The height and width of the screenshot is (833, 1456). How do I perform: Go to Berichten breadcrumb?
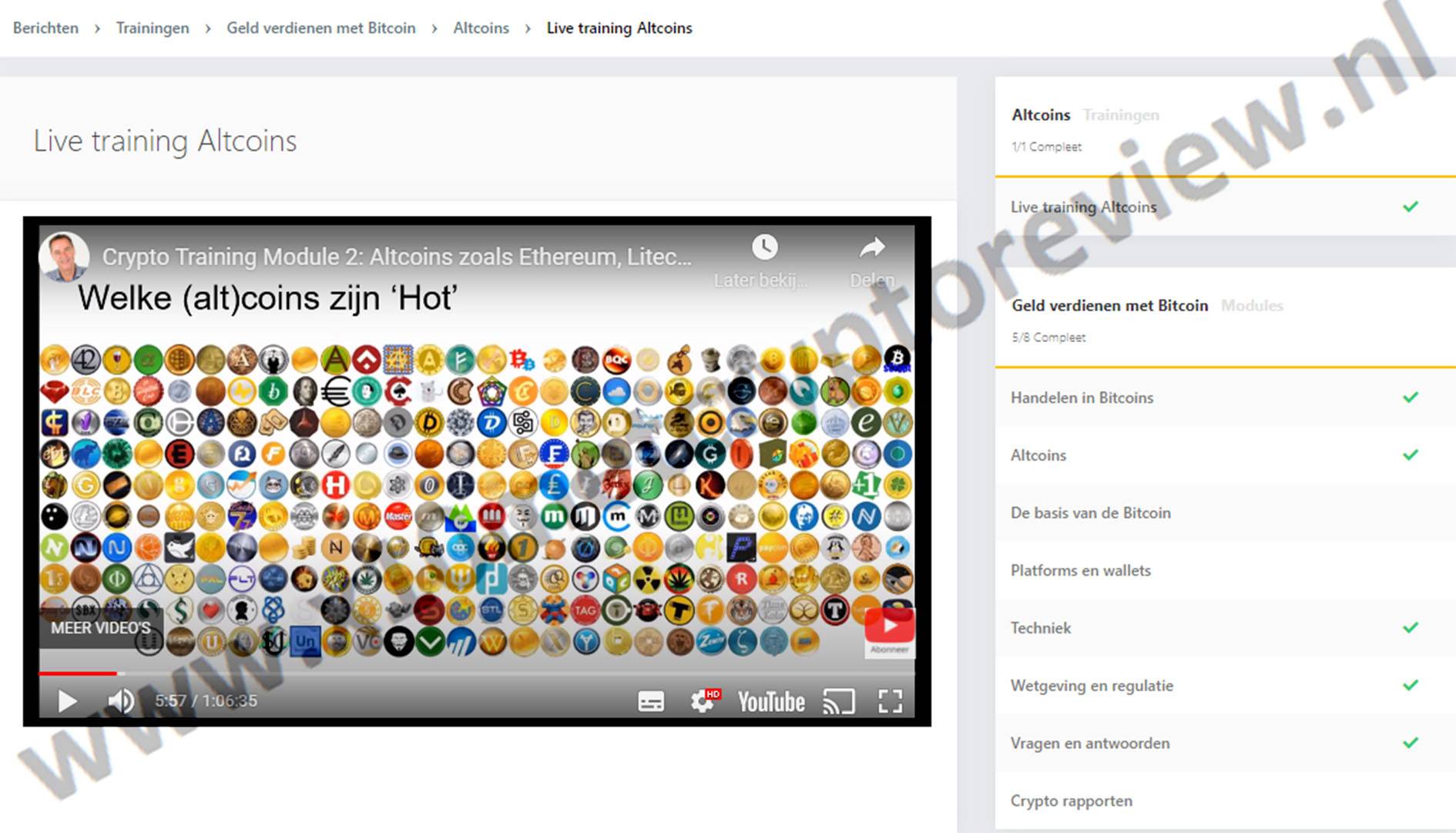pyautogui.click(x=45, y=28)
